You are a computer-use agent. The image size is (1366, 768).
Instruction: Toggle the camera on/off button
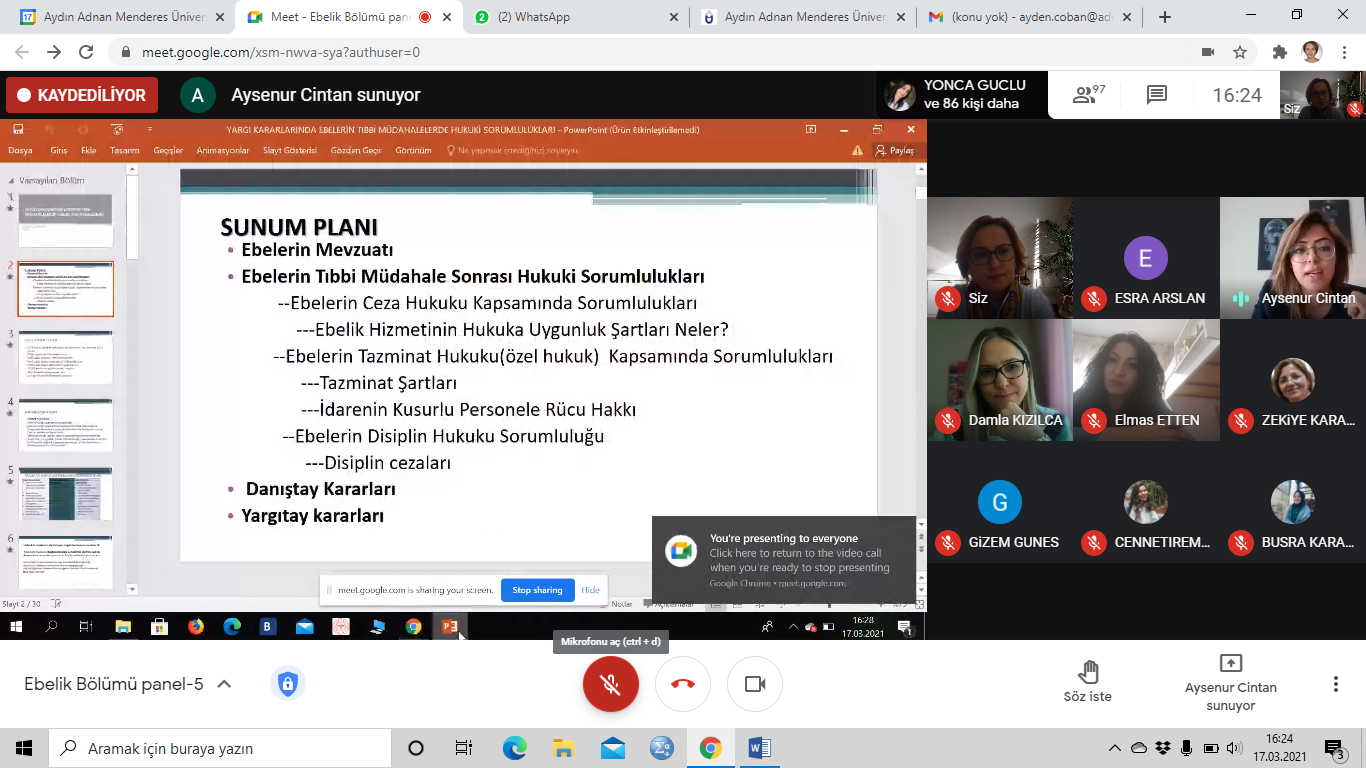[x=755, y=684]
